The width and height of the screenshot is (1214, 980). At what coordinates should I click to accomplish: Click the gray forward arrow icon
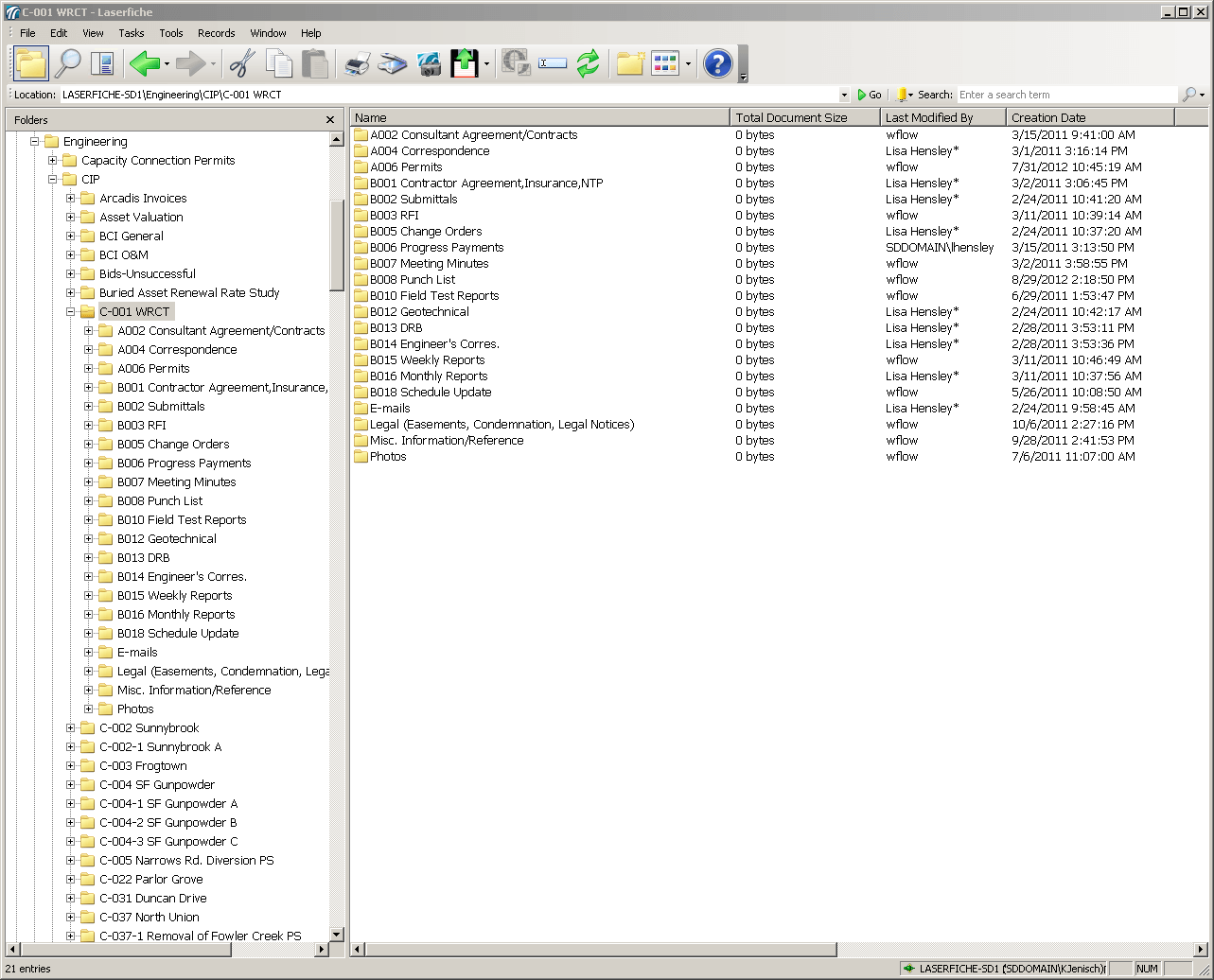191,63
